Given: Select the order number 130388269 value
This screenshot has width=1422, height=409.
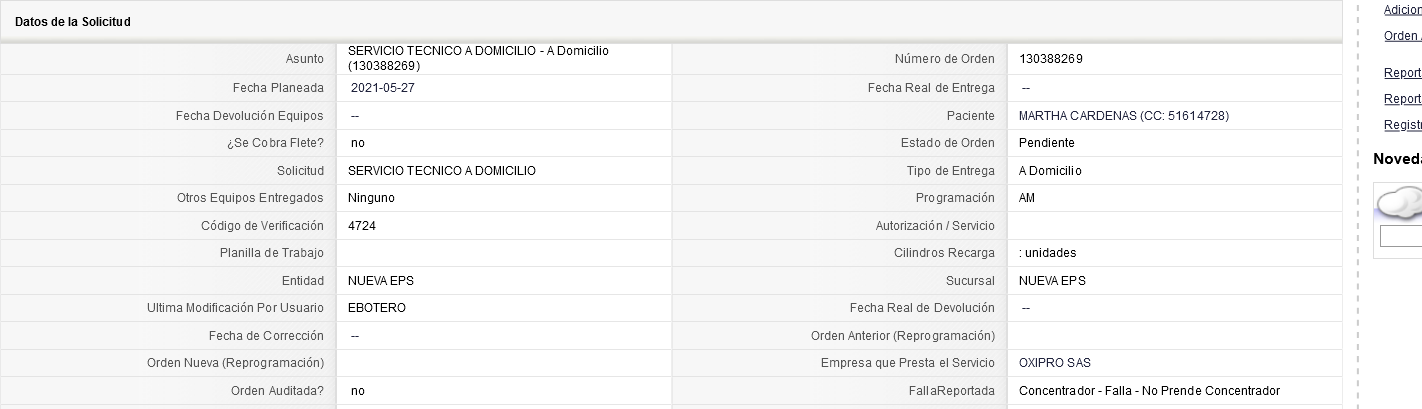Looking at the screenshot, I should (x=1051, y=59).
